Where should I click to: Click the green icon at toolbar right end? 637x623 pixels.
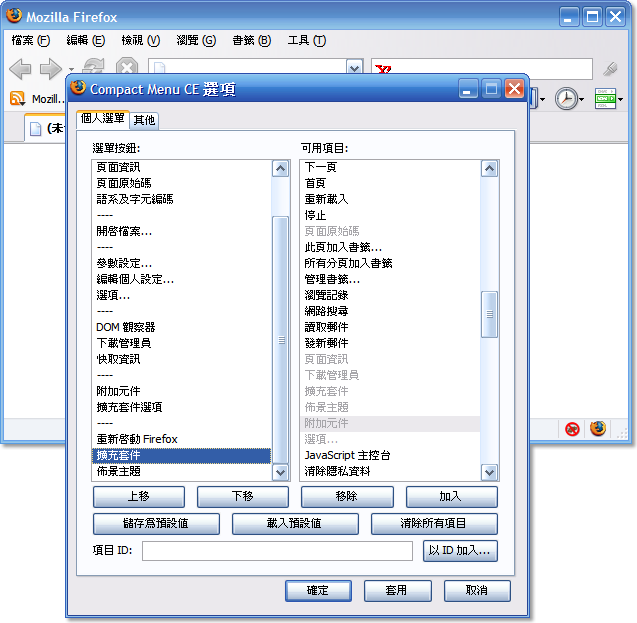tap(605, 99)
